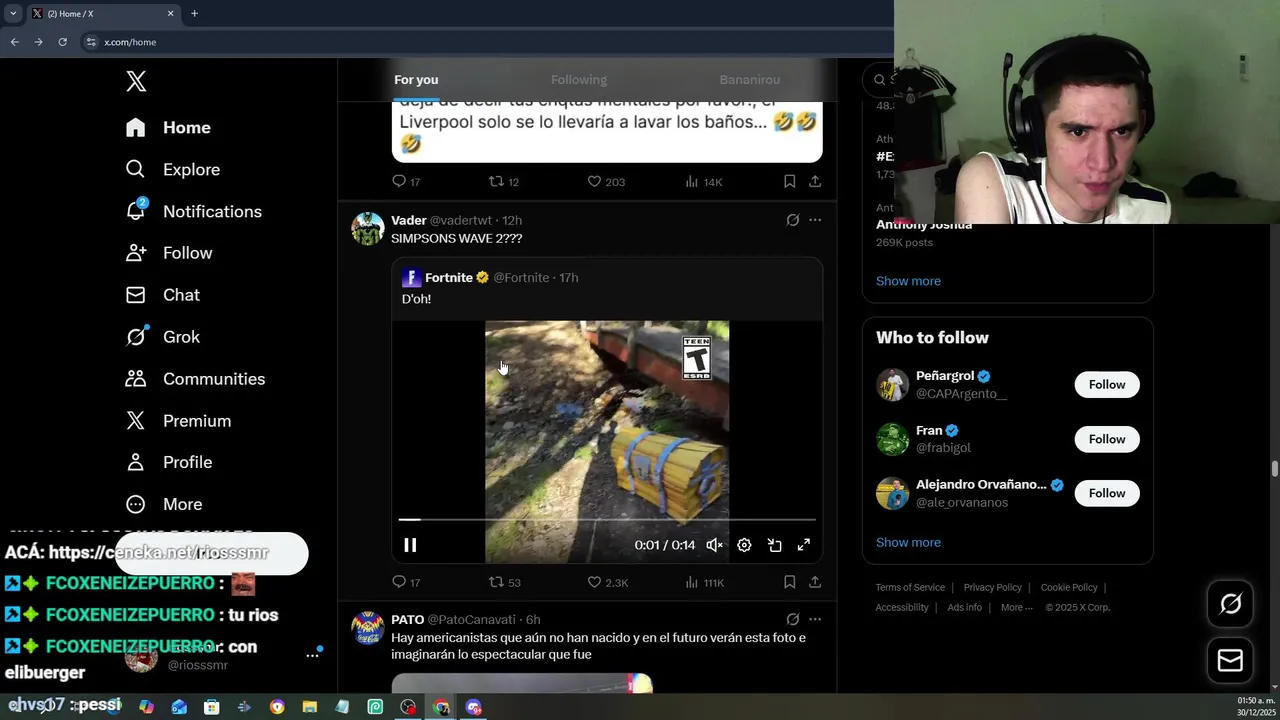Reply to Vader's SIMPSONS WAVE post
The height and width of the screenshot is (720, 1280).
pyautogui.click(x=406, y=582)
